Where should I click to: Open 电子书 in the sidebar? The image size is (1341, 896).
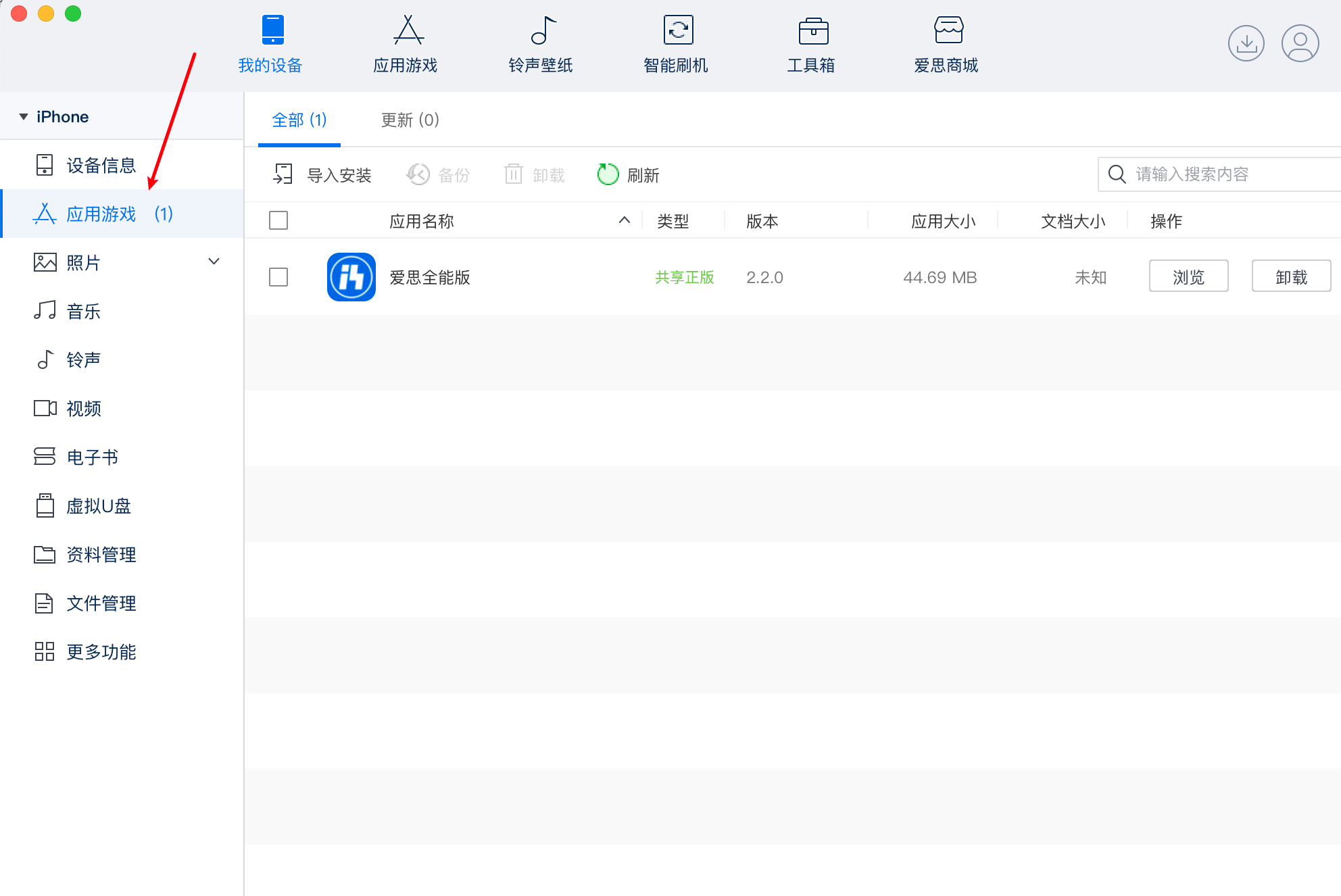[x=122, y=457]
